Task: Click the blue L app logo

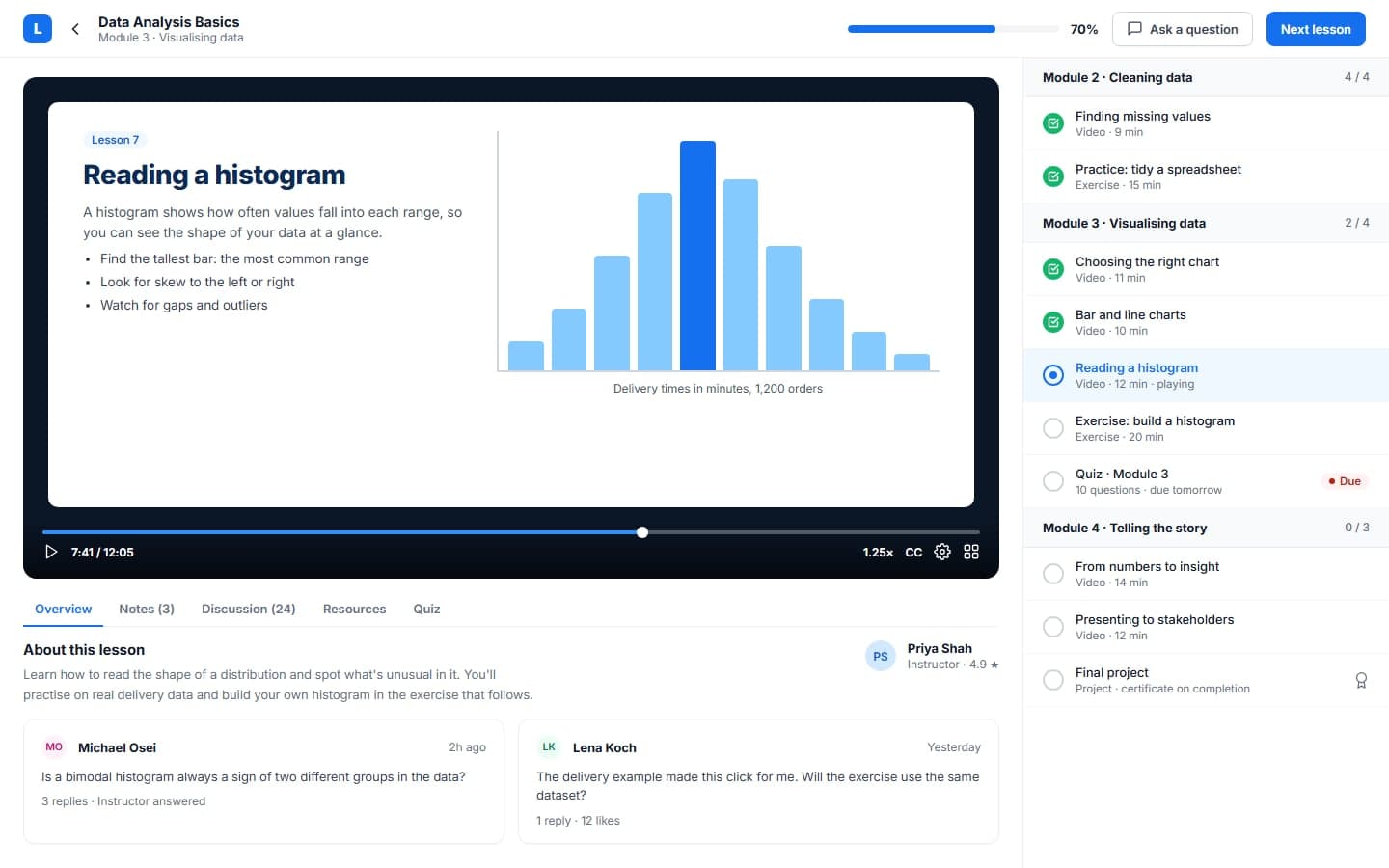Action: coord(38,29)
